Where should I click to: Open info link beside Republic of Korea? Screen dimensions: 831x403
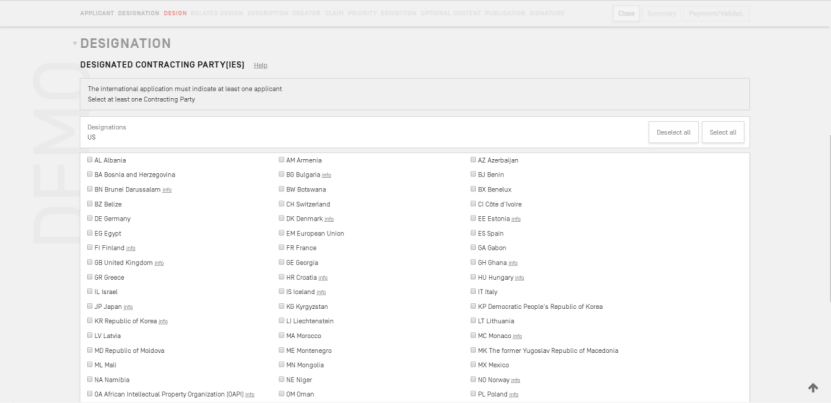(x=163, y=321)
